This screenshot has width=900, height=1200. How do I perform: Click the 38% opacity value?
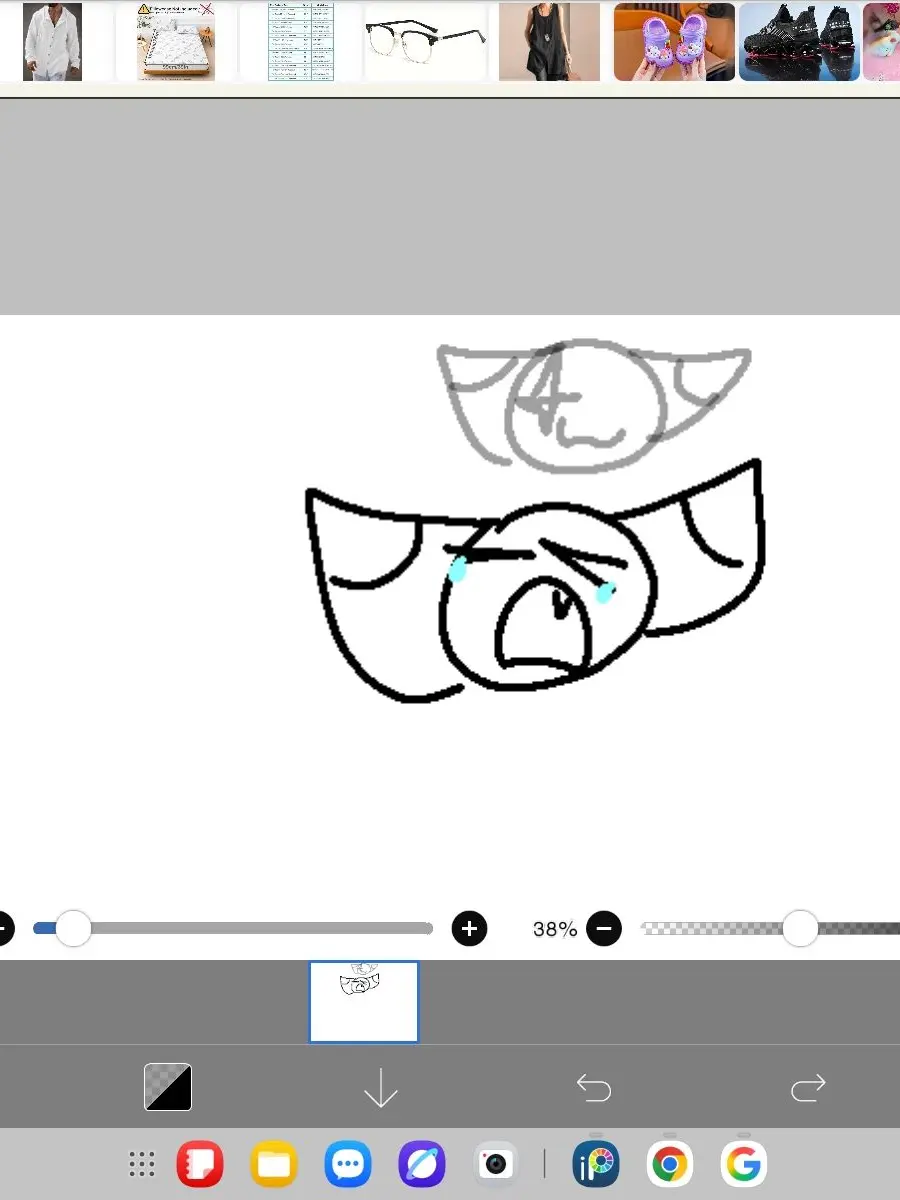(555, 929)
